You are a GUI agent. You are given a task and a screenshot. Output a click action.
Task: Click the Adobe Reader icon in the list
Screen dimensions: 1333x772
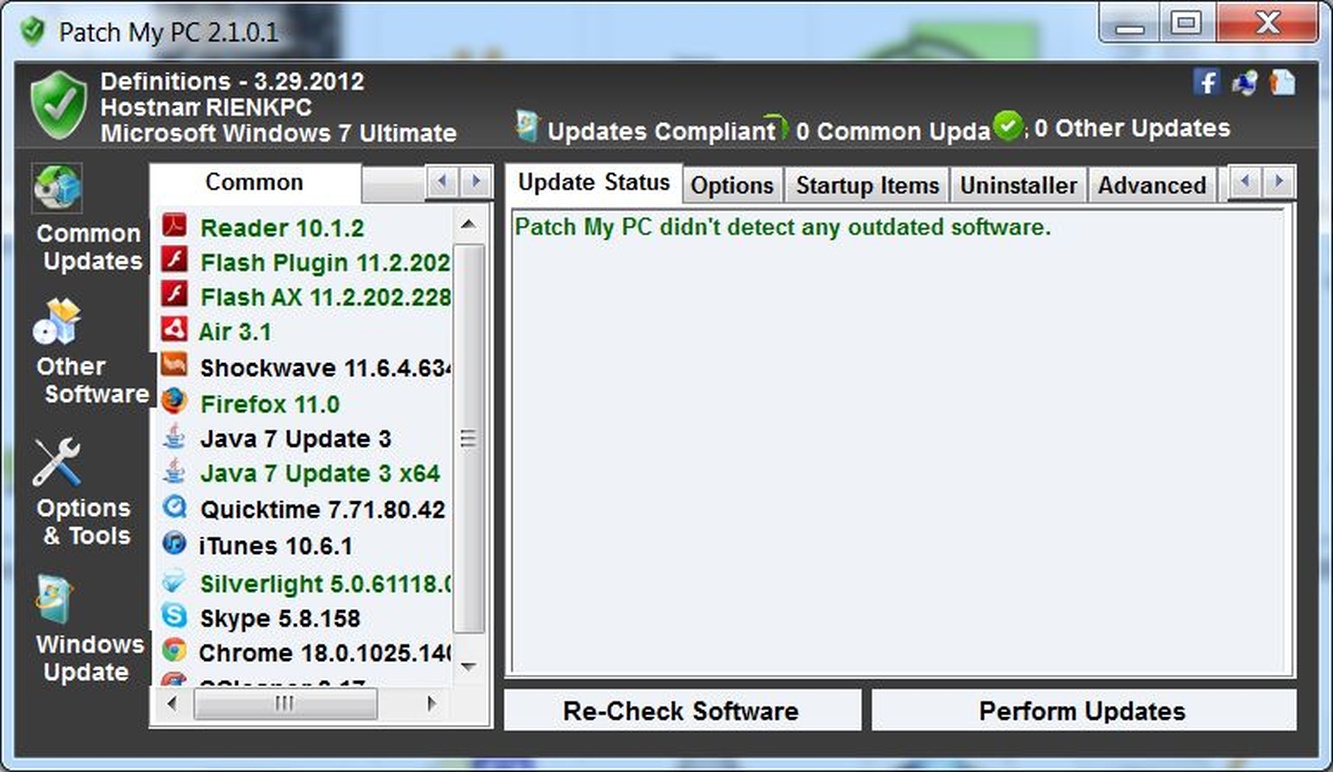pos(174,226)
